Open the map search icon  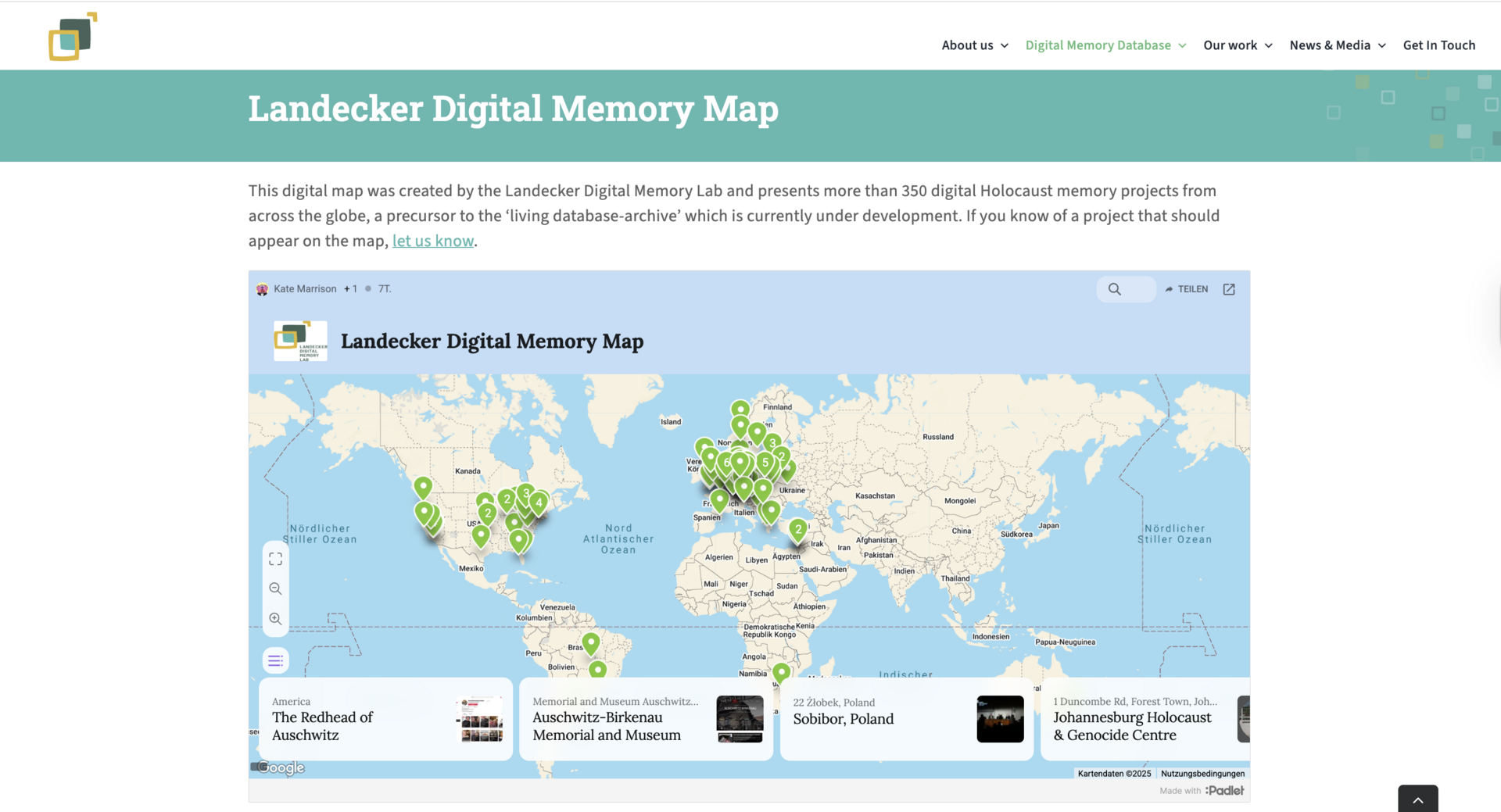coord(1114,289)
